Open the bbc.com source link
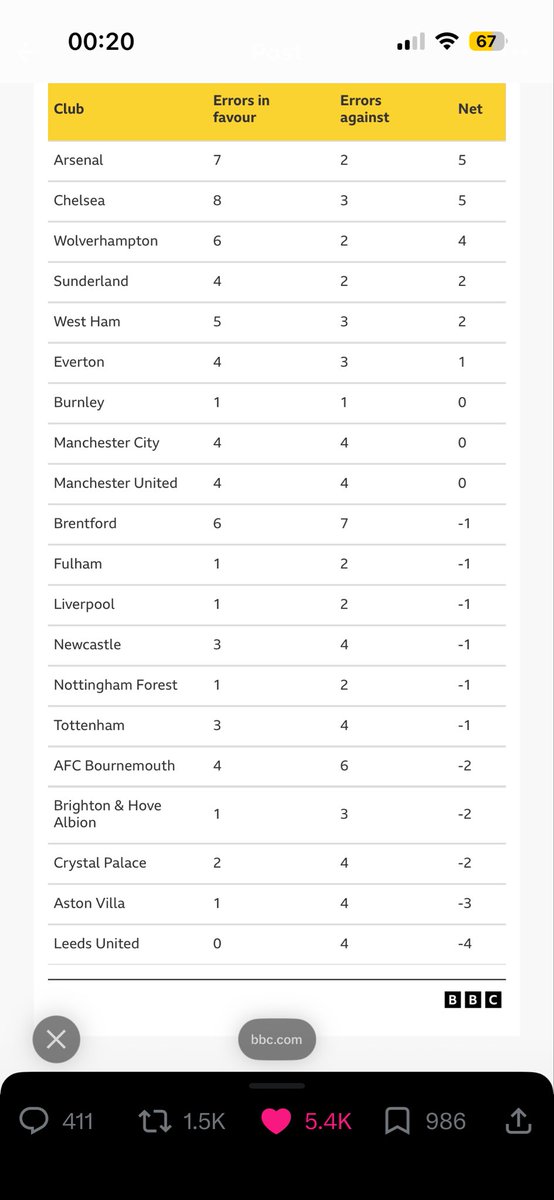 pyautogui.click(x=277, y=1039)
